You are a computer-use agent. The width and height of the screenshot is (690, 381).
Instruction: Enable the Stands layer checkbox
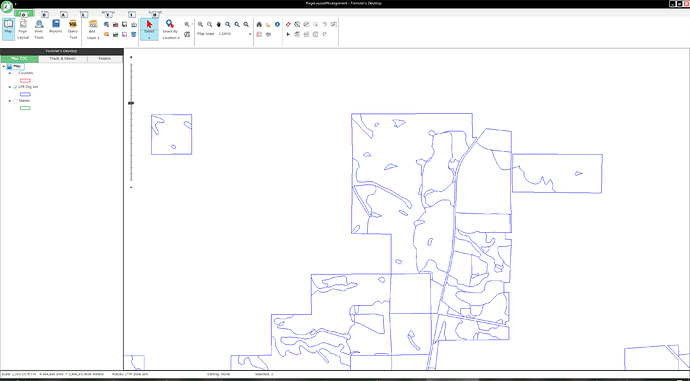coord(15,101)
